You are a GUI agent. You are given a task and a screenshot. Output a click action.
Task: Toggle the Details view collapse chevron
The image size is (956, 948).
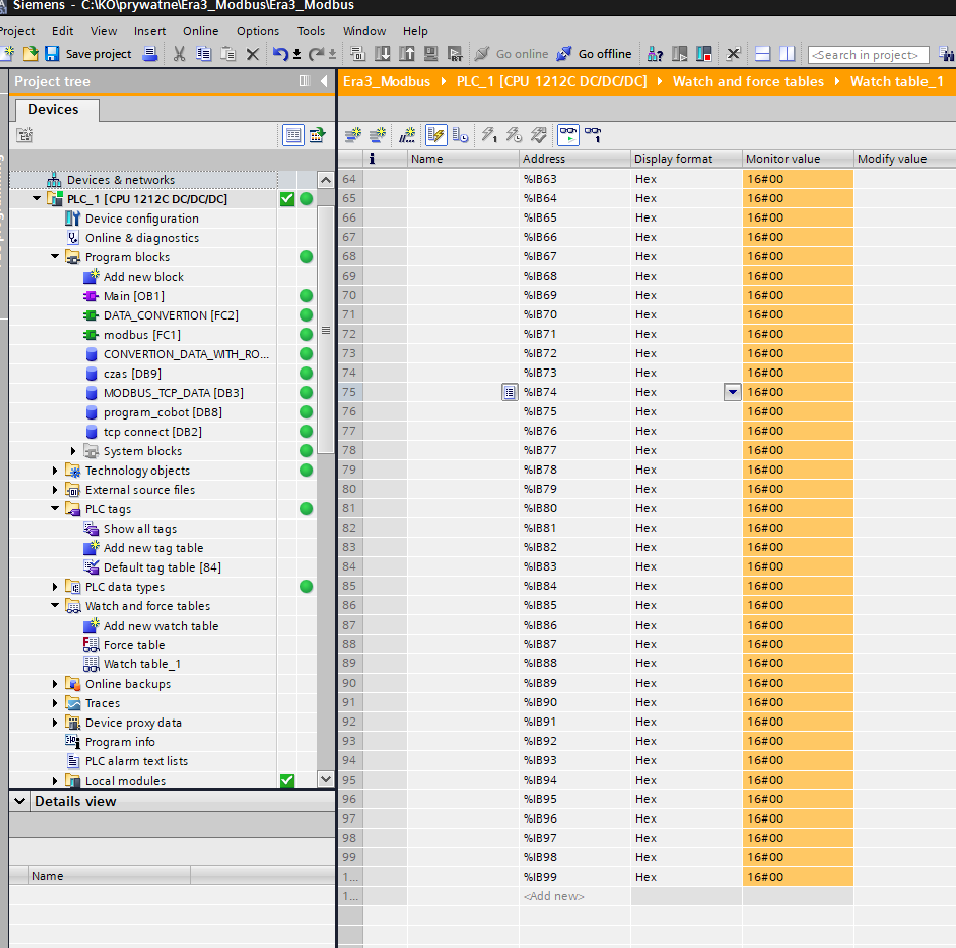click(20, 801)
